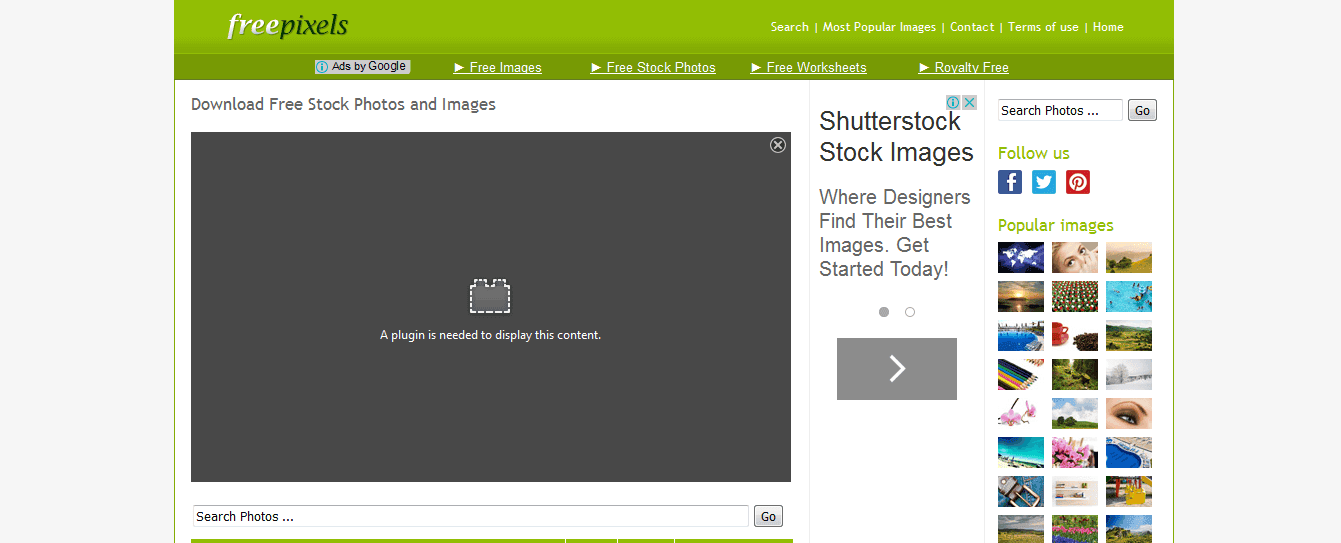
Task: Click the freepixels logo
Action: coord(288,25)
